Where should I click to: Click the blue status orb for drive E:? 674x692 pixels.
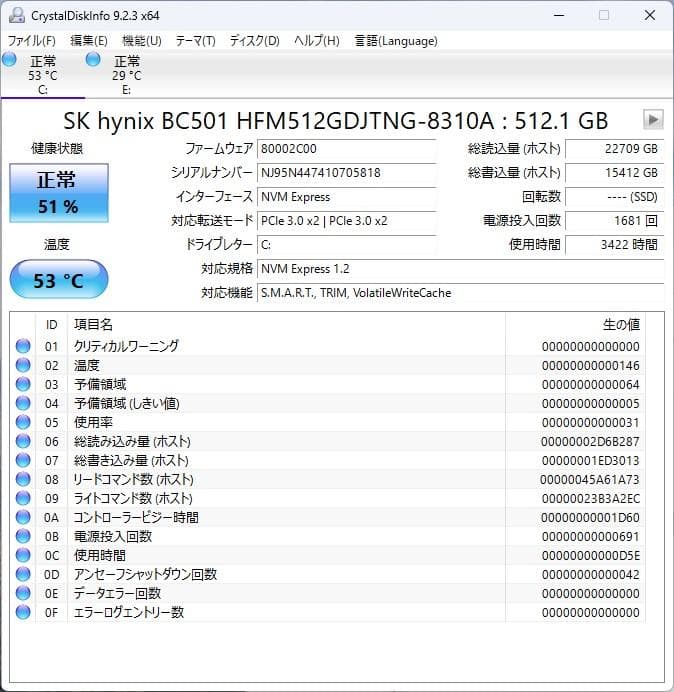coord(93,59)
